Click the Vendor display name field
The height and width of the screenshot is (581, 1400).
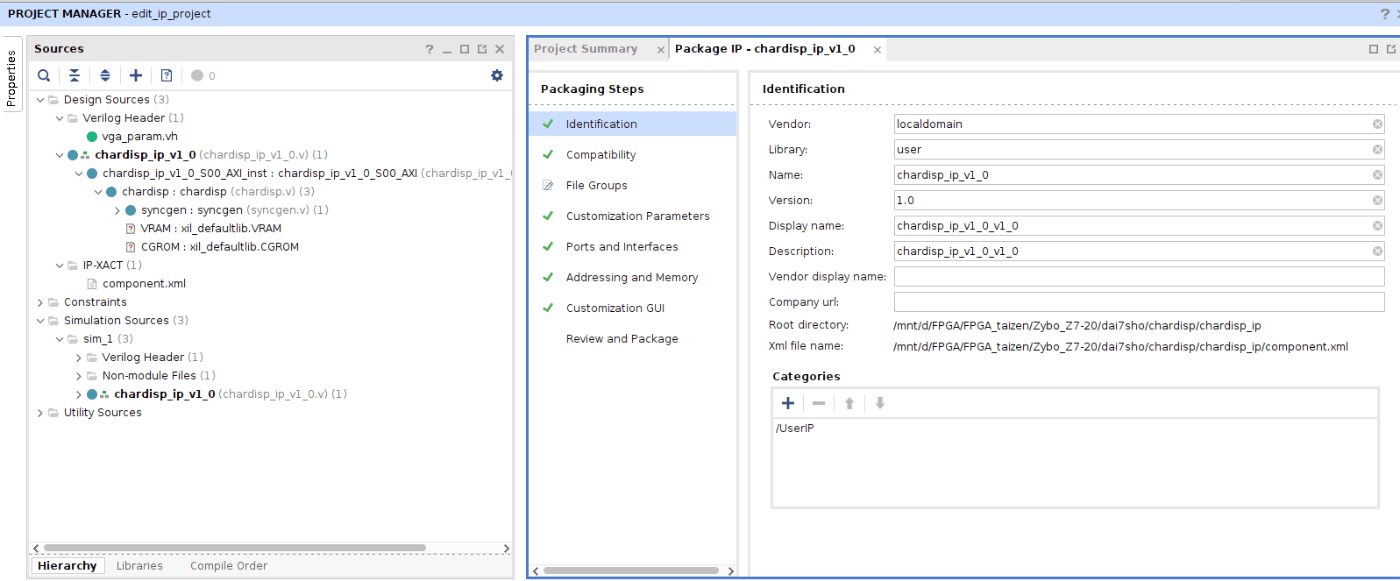[x=1139, y=276]
